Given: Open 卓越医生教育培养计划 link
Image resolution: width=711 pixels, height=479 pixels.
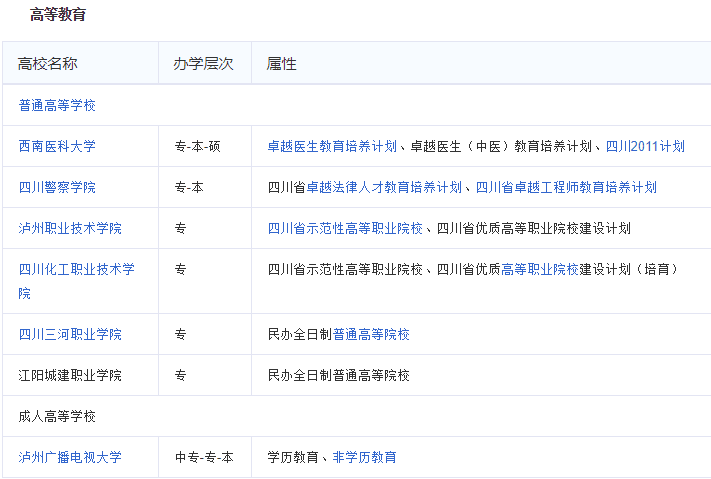Looking at the screenshot, I should 332,146.
